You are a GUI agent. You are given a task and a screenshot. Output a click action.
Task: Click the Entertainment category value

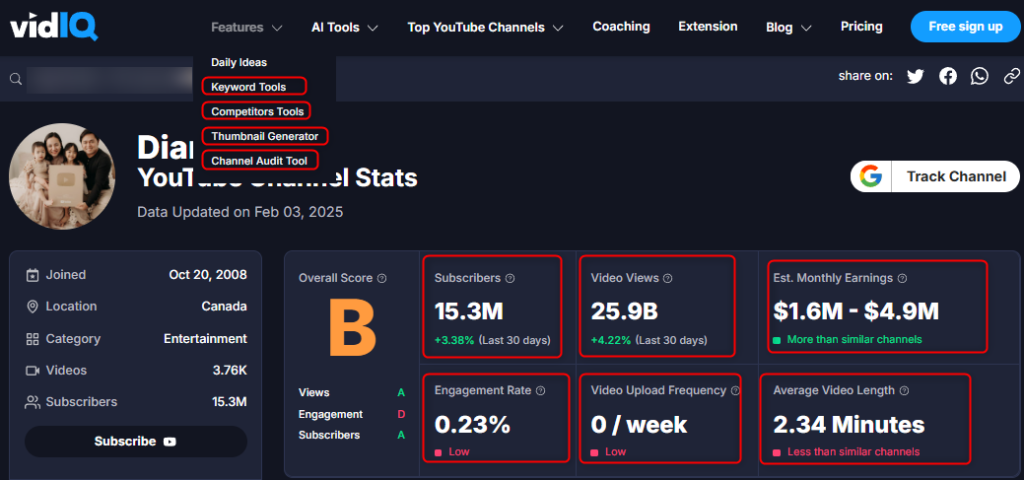pos(205,339)
